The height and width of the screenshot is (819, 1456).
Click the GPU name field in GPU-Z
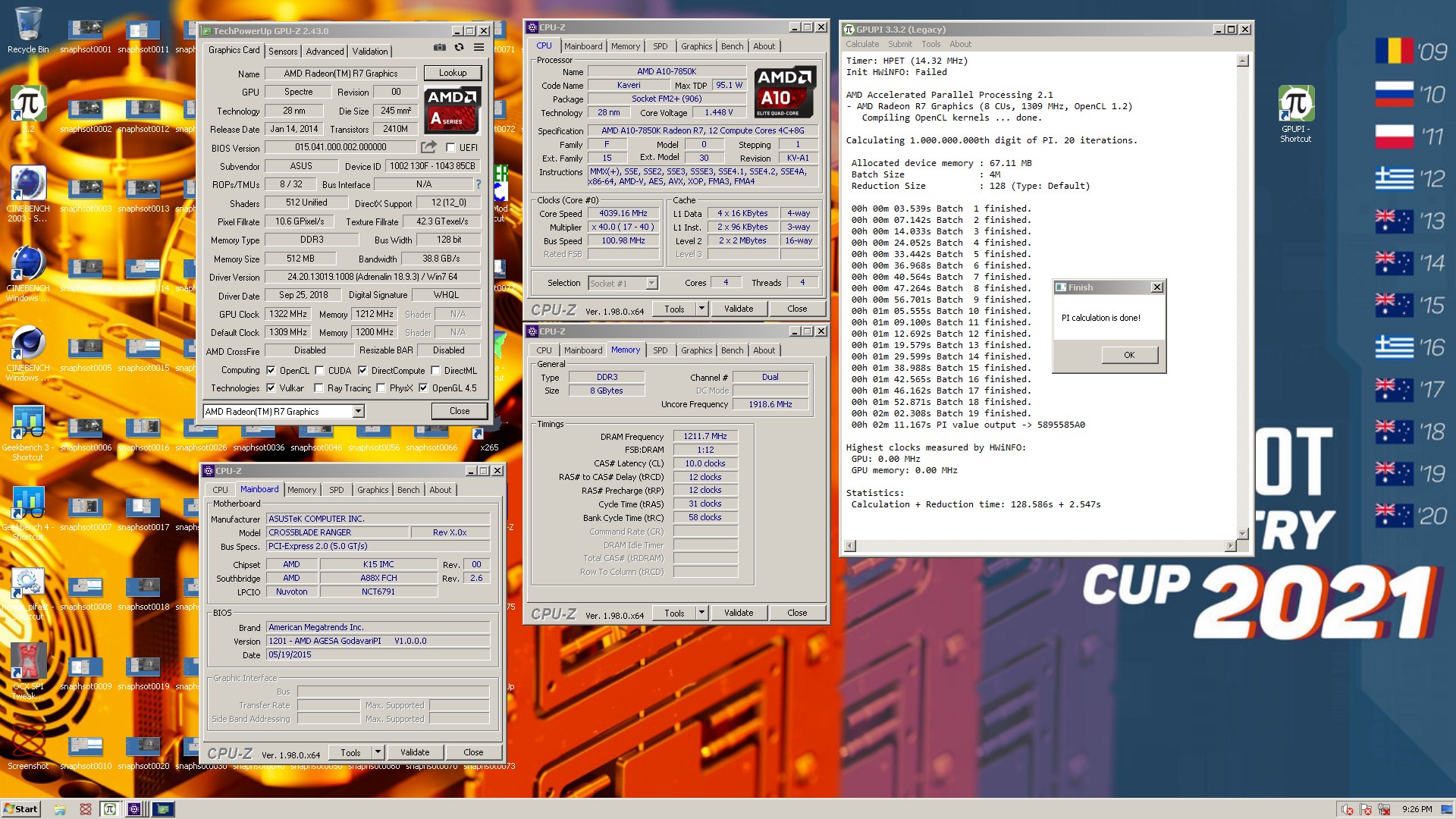coord(340,74)
